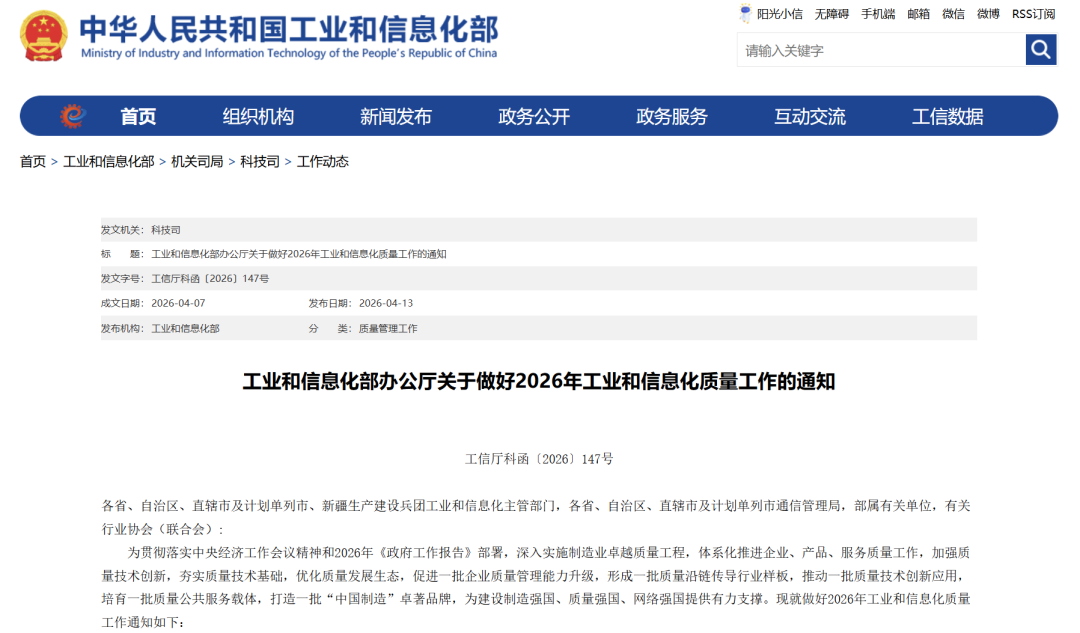This screenshot has height=633, width=1080.
Task: Click the 发布机构 value 工业和信息化部
Action: tap(185, 329)
